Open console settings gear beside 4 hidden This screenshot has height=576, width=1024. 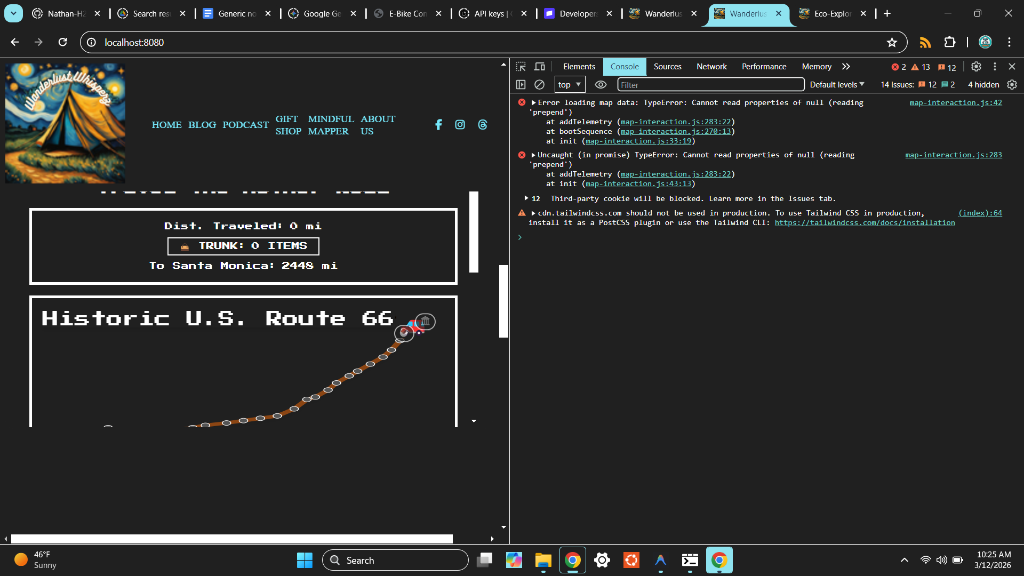click(1012, 85)
